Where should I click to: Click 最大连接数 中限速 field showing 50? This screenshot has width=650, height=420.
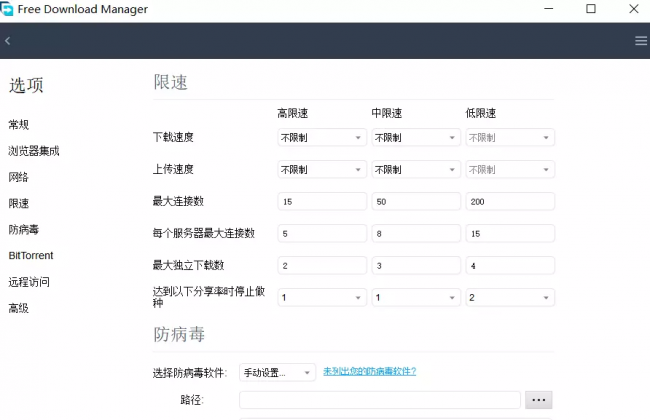pos(416,202)
